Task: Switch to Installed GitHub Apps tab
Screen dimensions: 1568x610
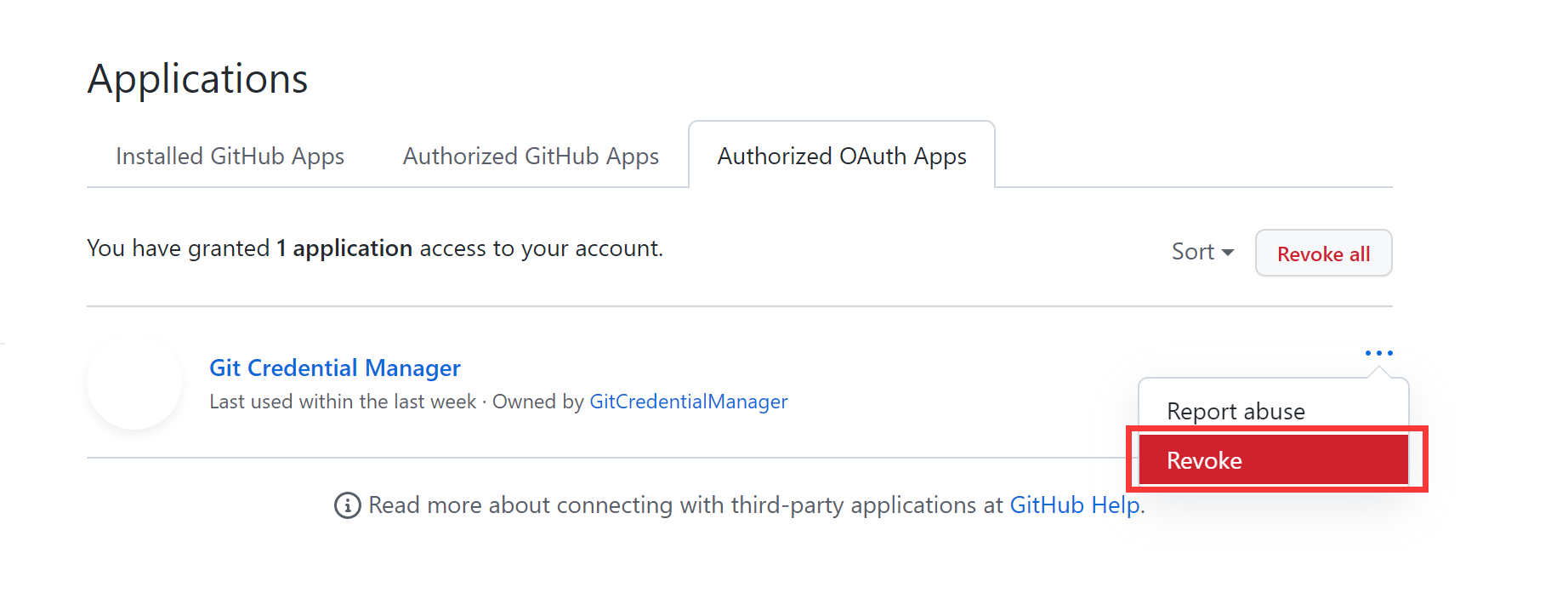Action: point(230,157)
